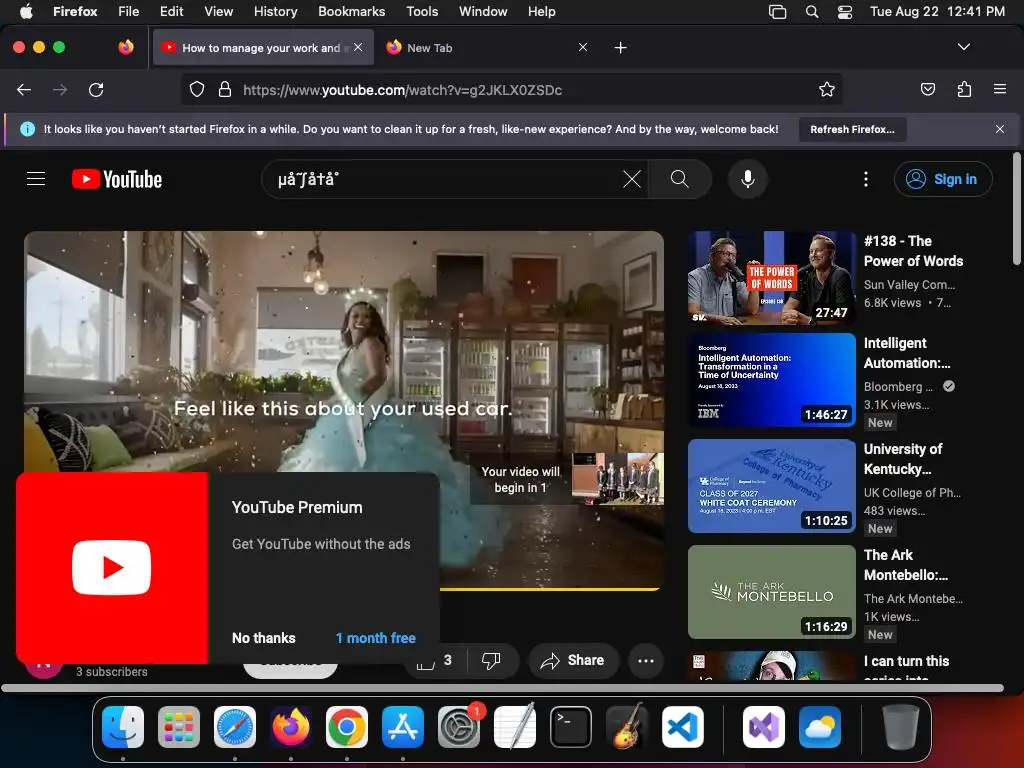The width and height of the screenshot is (1024, 768).
Task: Open the Trash in the Dock
Action: (901, 727)
